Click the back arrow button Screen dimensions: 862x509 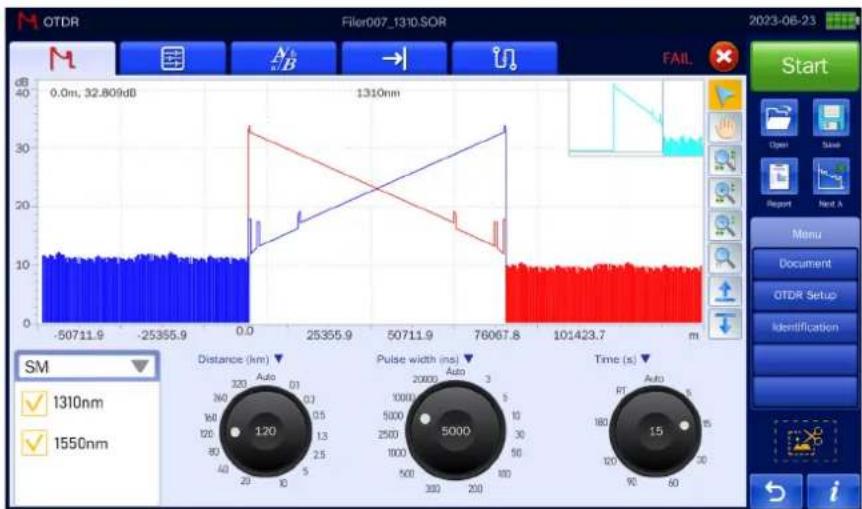pos(776,491)
